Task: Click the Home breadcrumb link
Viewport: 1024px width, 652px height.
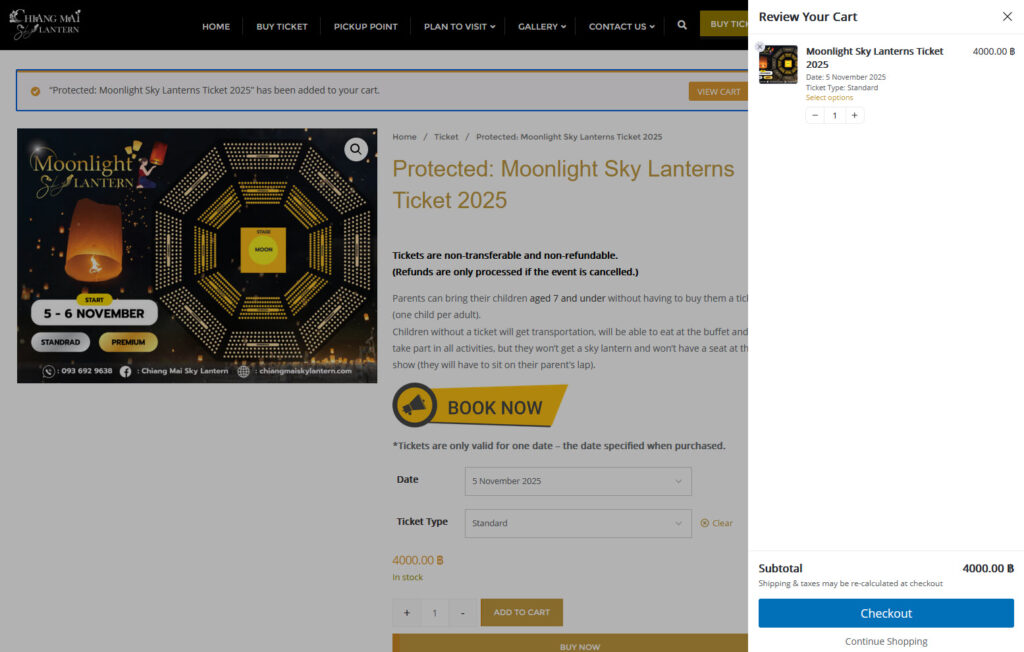Action: pos(404,137)
